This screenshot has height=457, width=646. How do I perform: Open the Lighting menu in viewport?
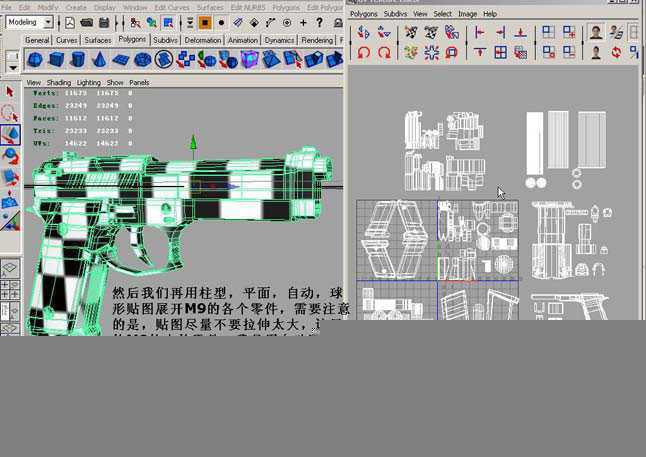(x=89, y=82)
